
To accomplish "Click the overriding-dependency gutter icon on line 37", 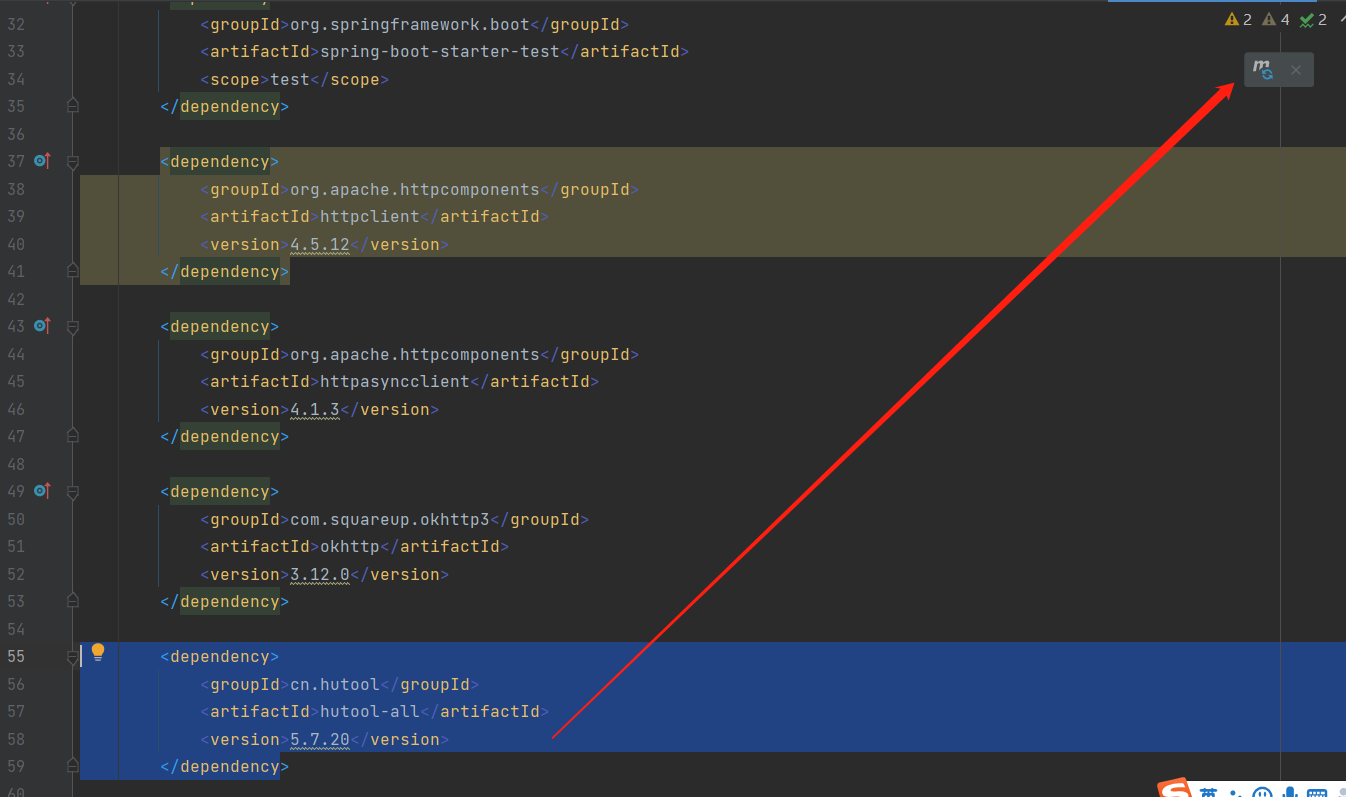I will point(41,161).
